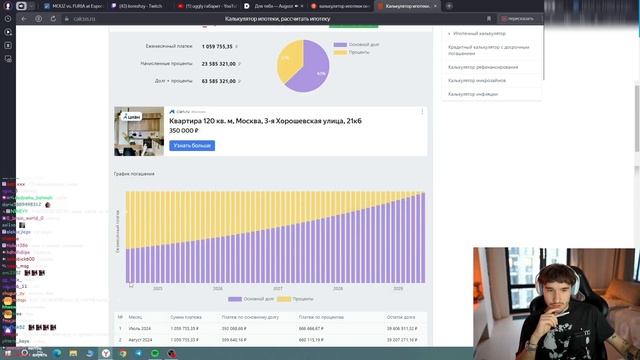
Task: Click the Квартира 120 кв. м ad title
Action: (265, 121)
